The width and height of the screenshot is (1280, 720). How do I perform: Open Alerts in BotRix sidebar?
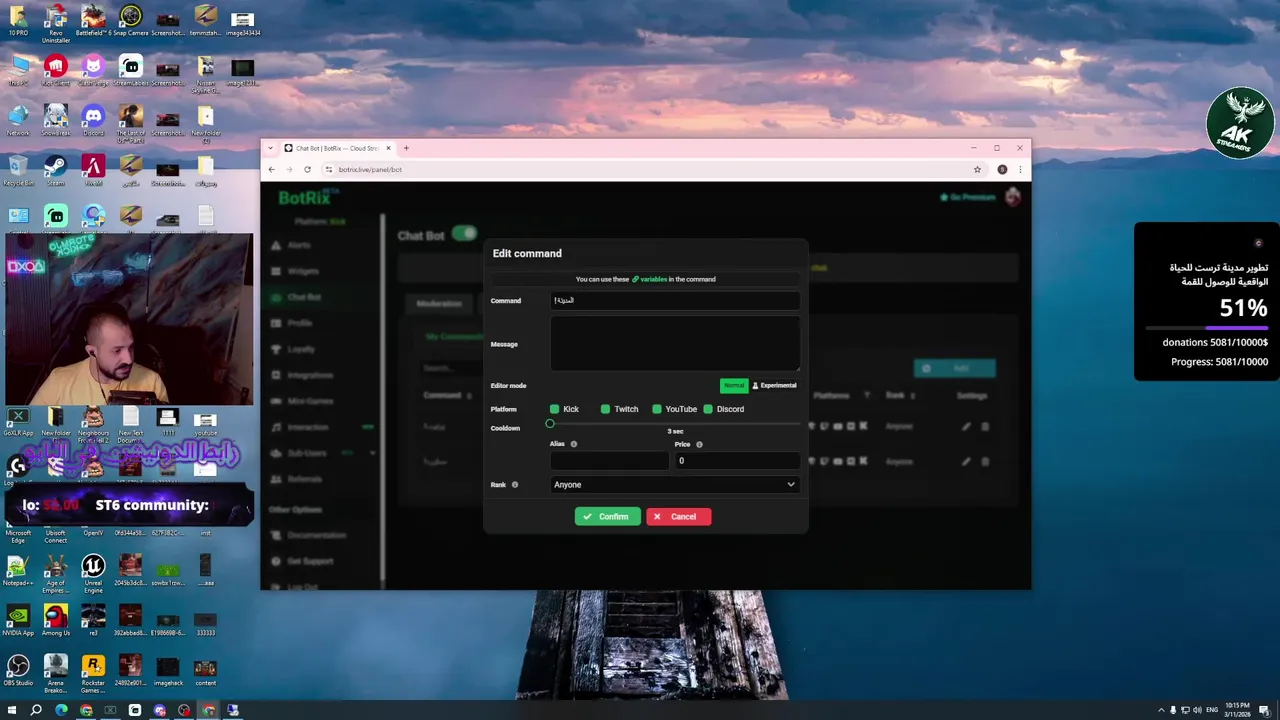click(x=298, y=245)
